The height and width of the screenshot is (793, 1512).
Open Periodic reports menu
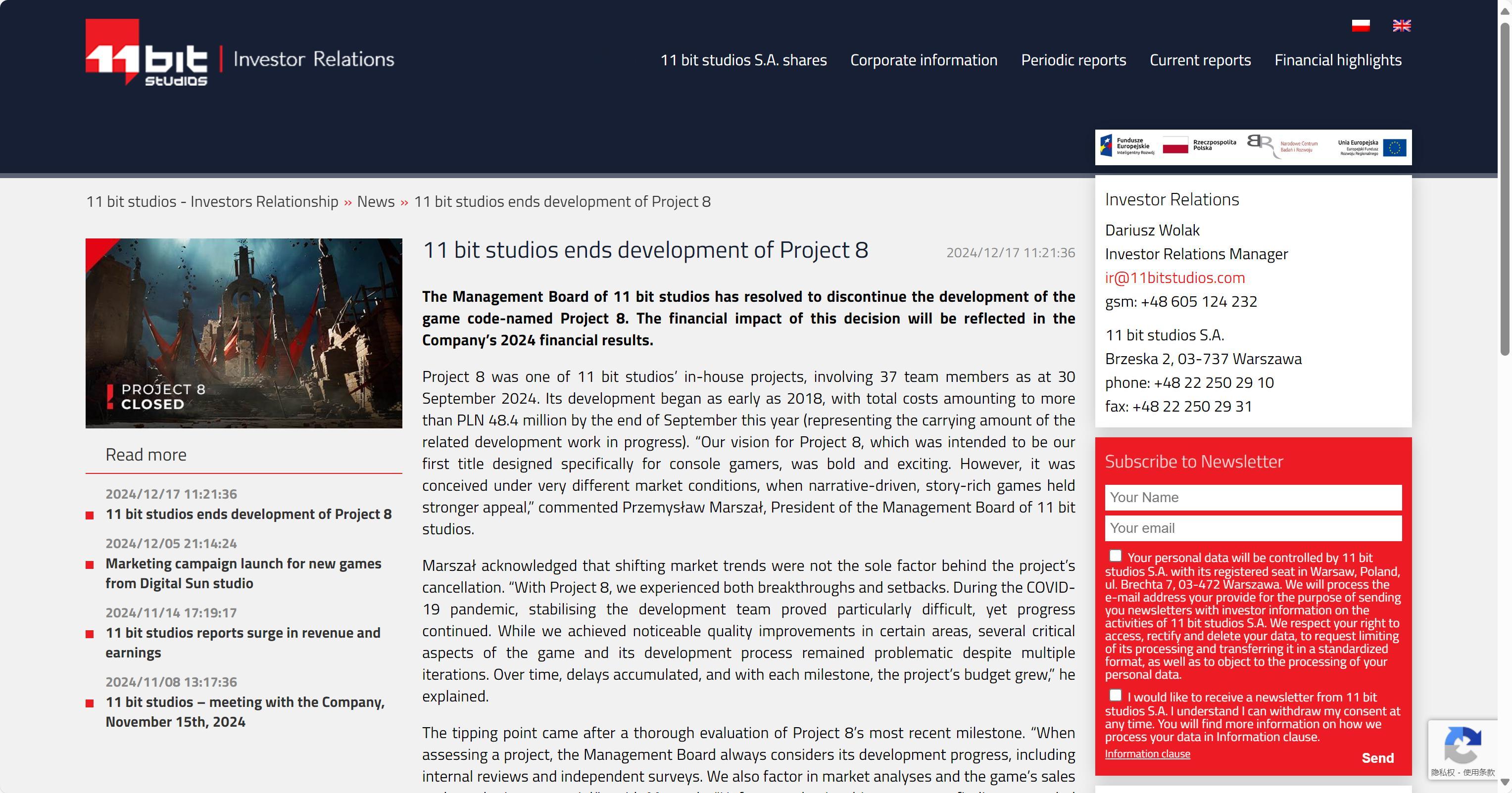coord(1073,60)
